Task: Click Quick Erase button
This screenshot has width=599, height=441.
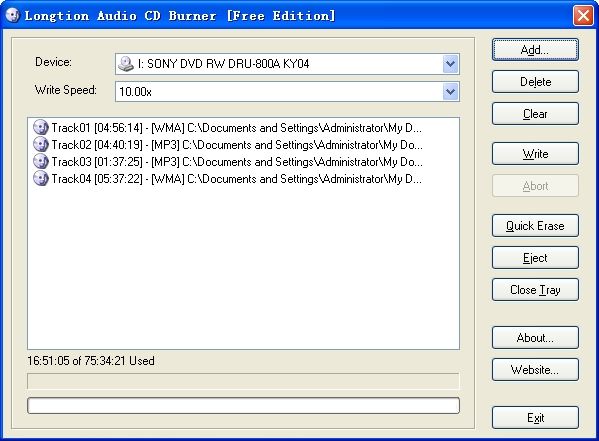Action: (535, 225)
